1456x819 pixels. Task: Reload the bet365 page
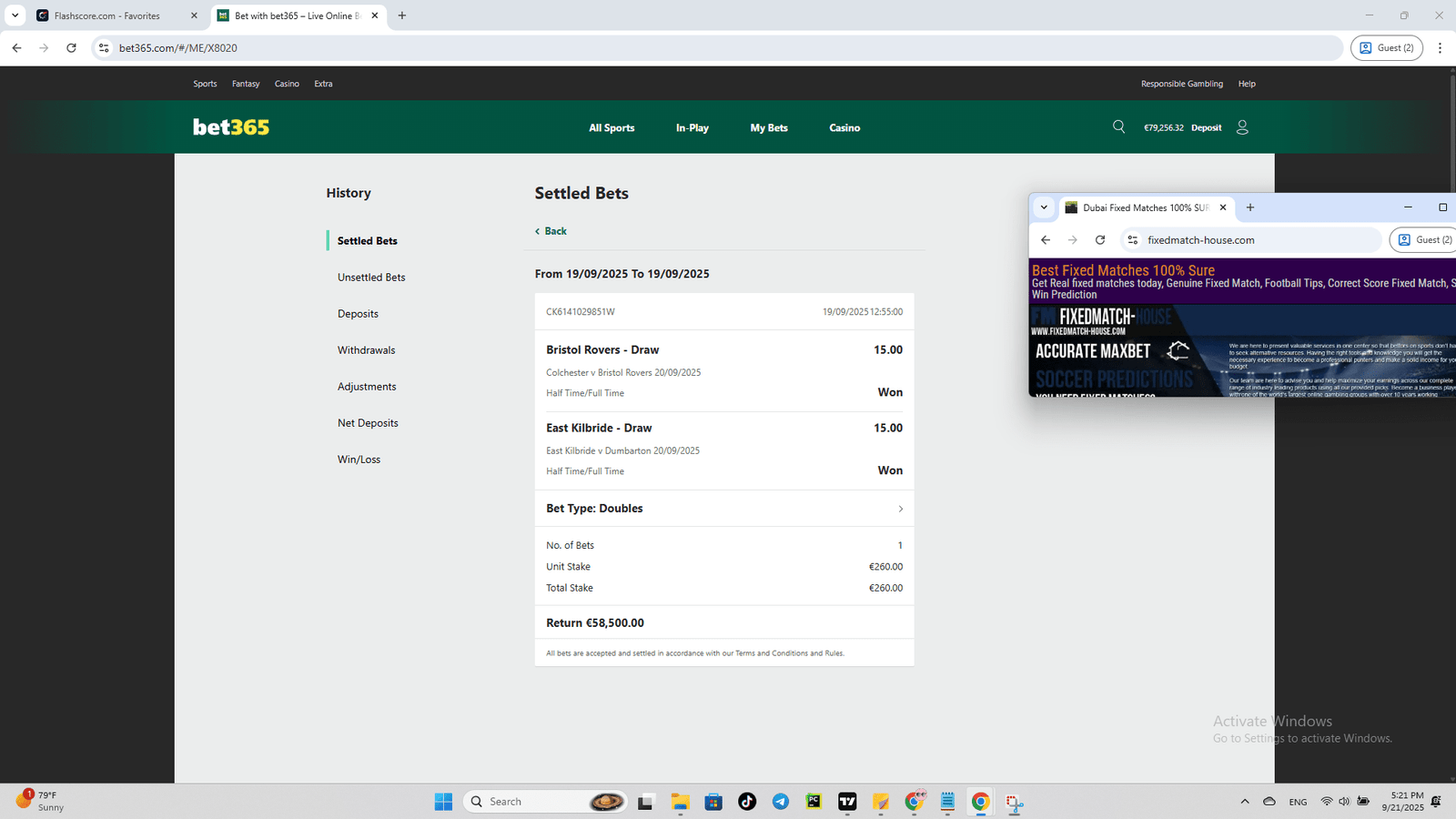tap(71, 48)
